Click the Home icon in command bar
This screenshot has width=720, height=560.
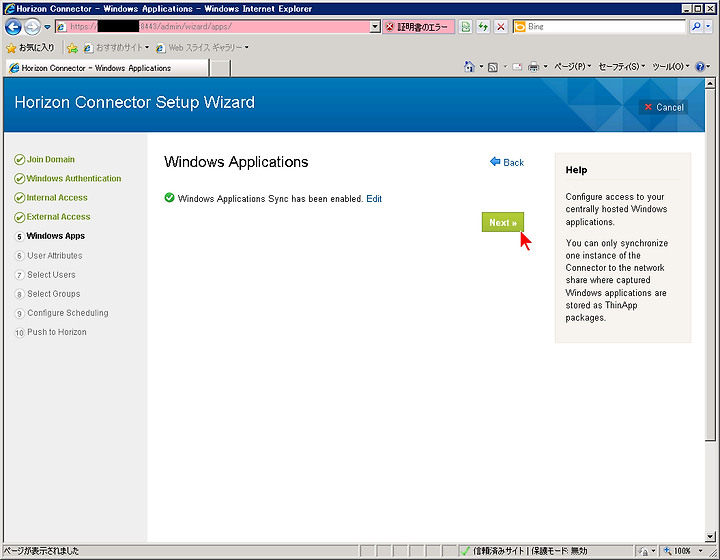[469, 67]
